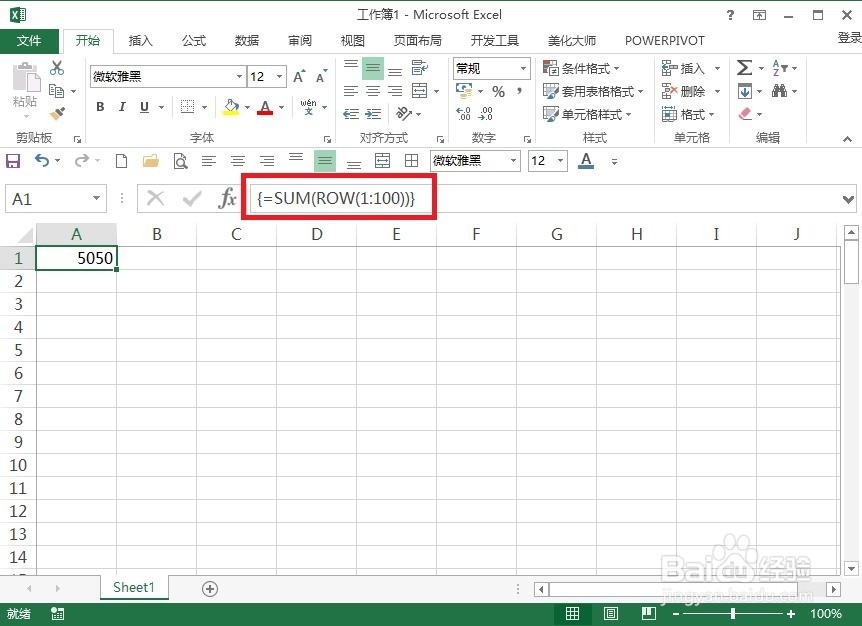Switch to the 公式 ribbon tab
This screenshot has height=626, width=862.
(193, 40)
